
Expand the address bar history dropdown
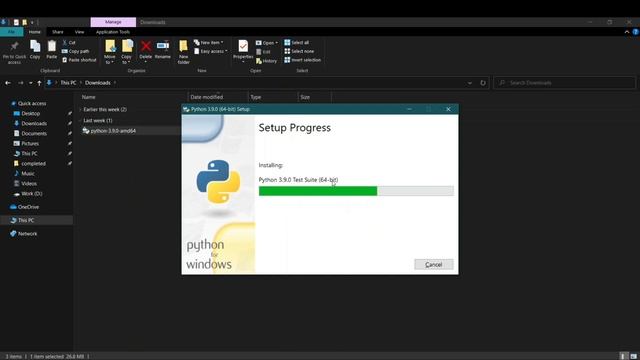click(470, 83)
